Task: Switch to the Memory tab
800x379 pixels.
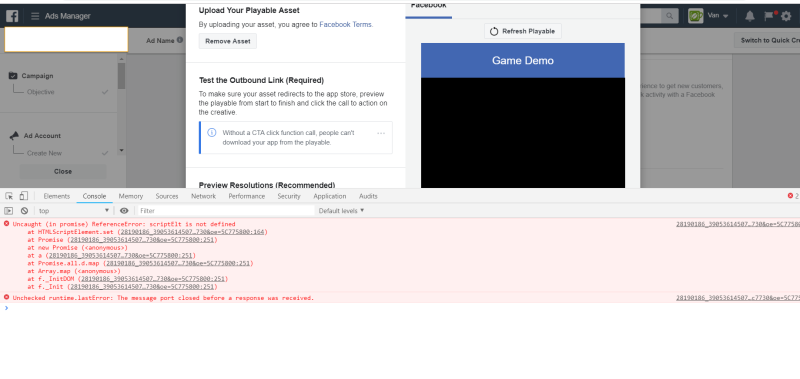Action: [x=131, y=196]
